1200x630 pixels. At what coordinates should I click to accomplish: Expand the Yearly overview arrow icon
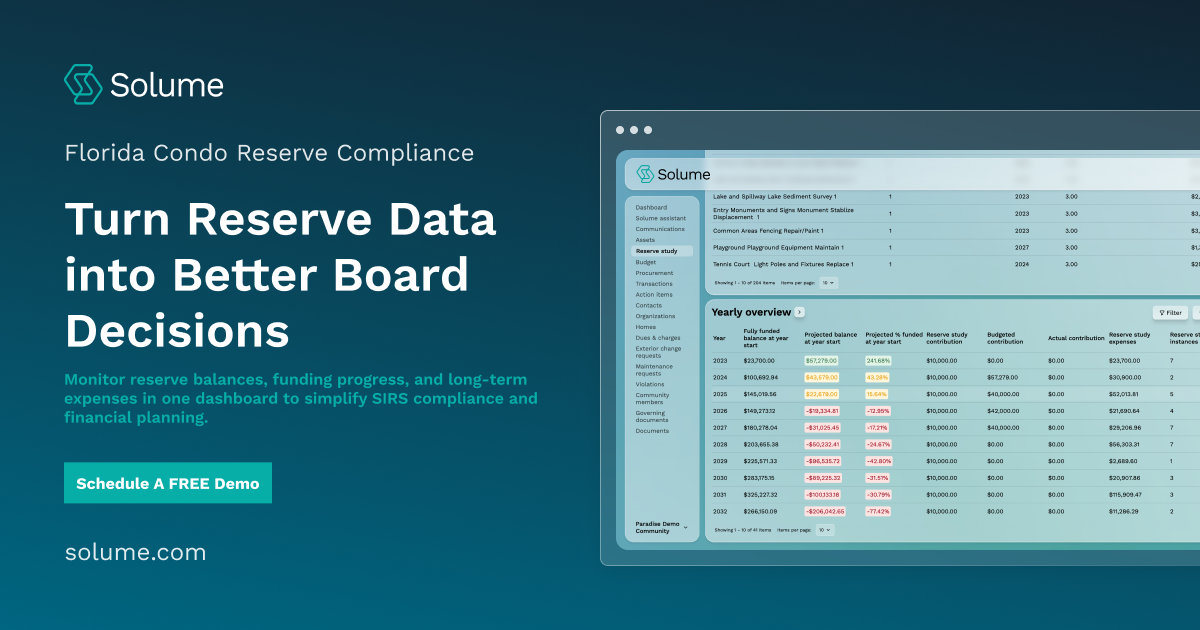tap(799, 312)
